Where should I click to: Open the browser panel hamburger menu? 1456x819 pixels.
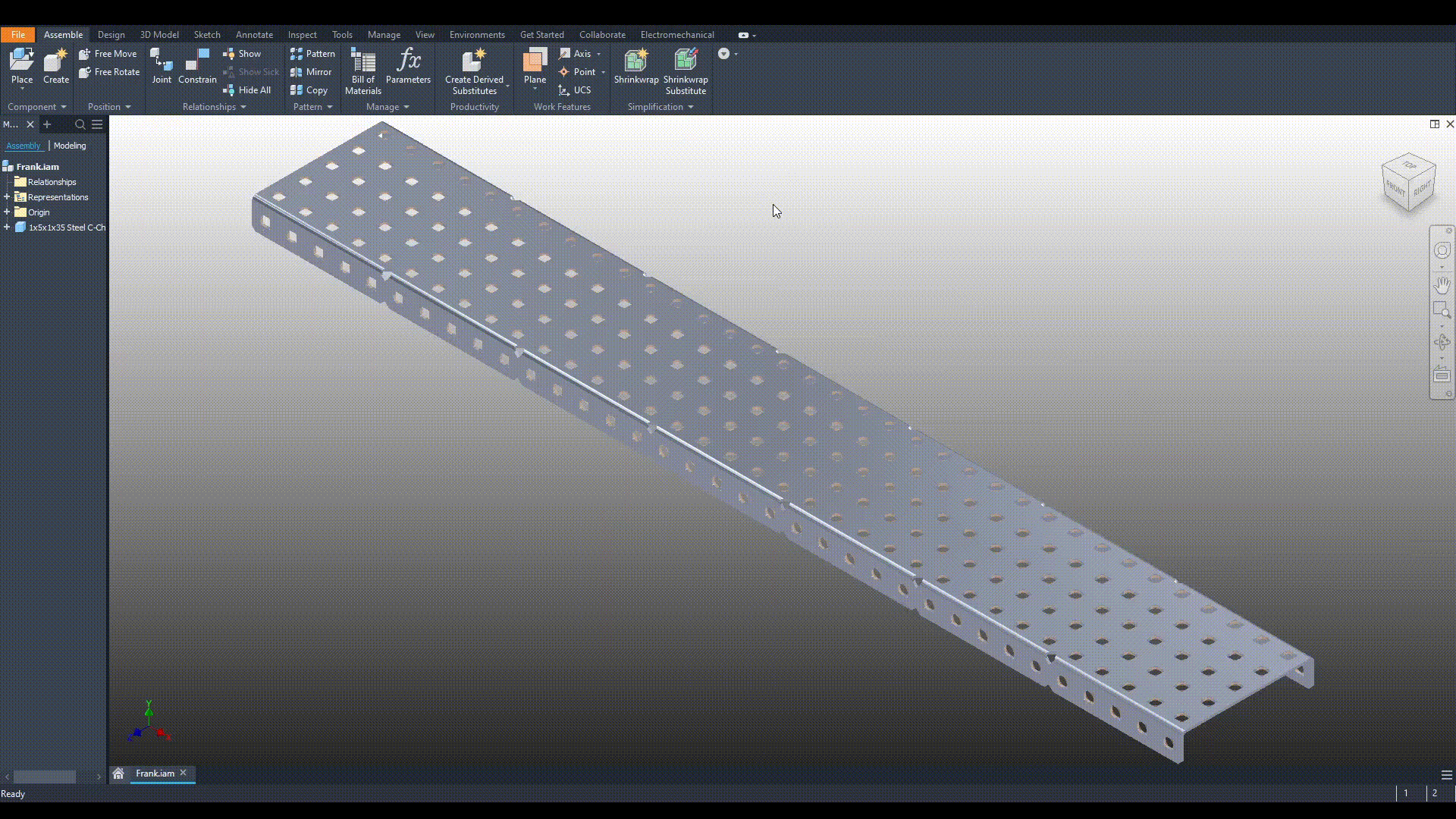97,124
